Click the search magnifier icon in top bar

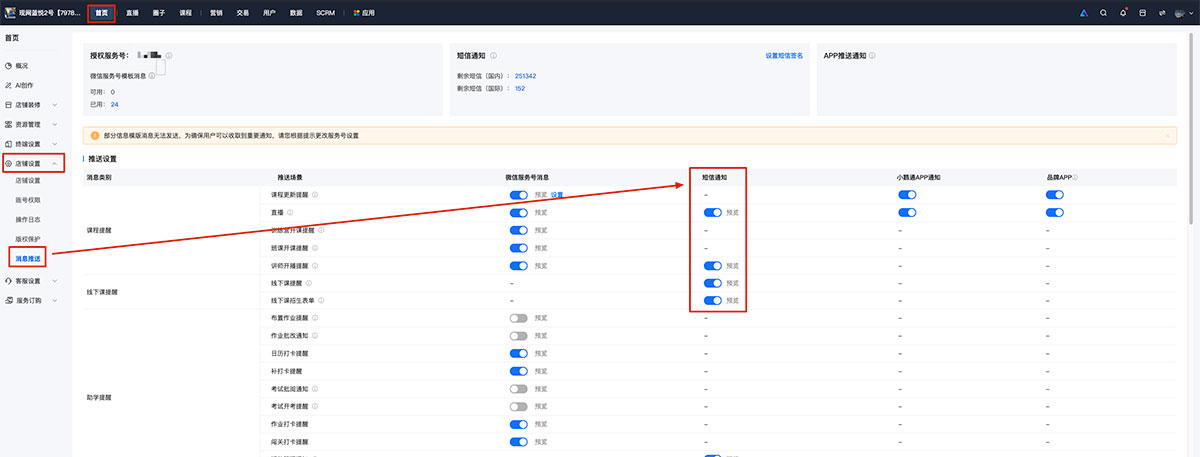coord(1103,13)
